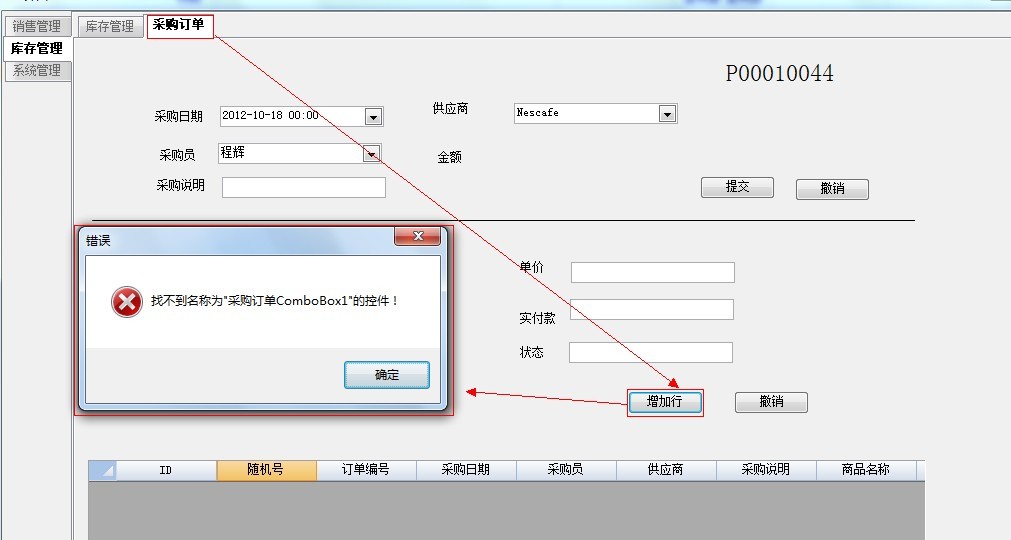The height and width of the screenshot is (540, 1011).
Task: Click the error message text about ComboBox1
Action: [x=275, y=301]
